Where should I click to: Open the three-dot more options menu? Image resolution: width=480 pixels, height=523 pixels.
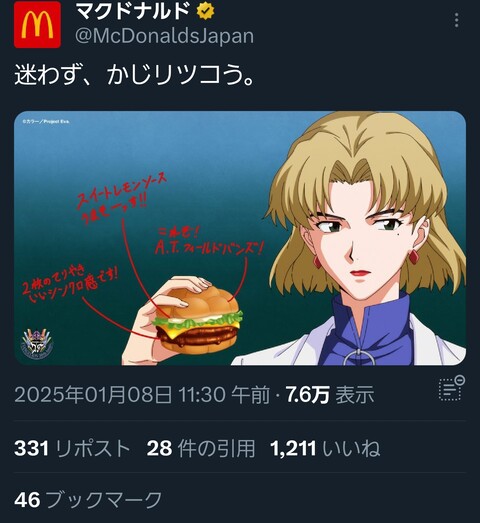[x=457, y=20]
